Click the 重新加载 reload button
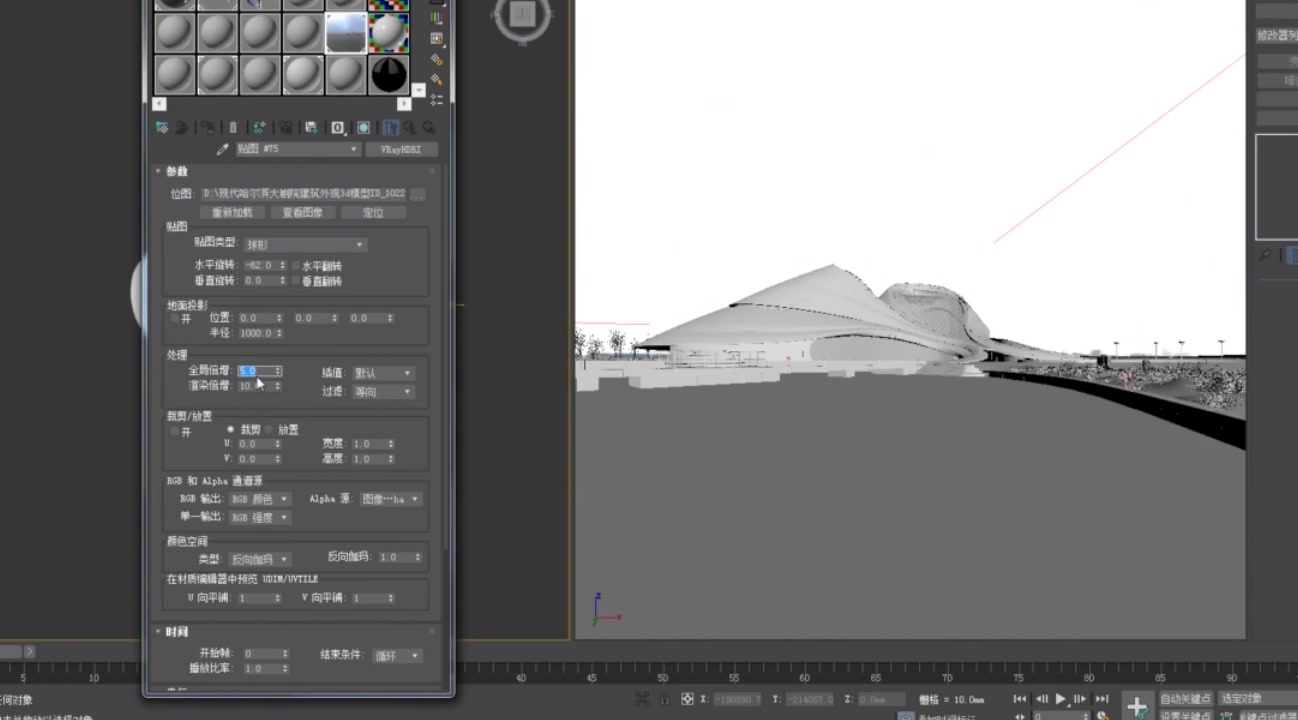 [232, 213]
